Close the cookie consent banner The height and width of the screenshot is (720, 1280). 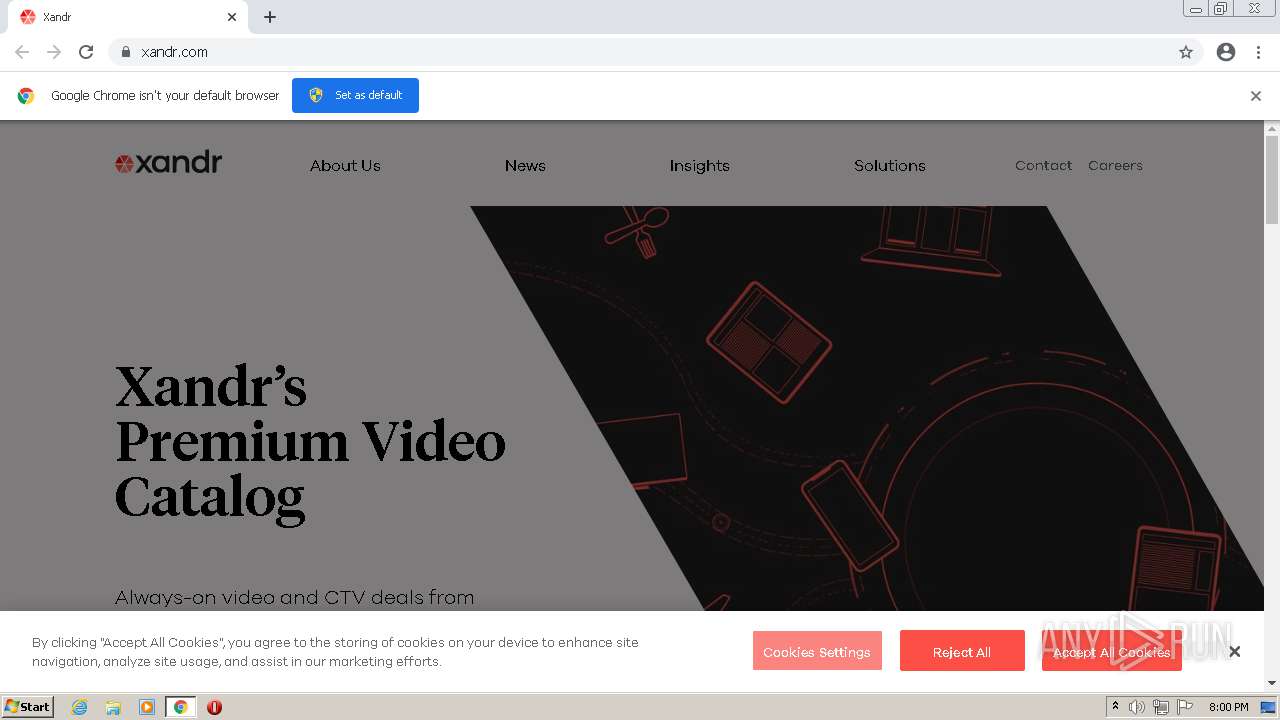pos(1235,652)
